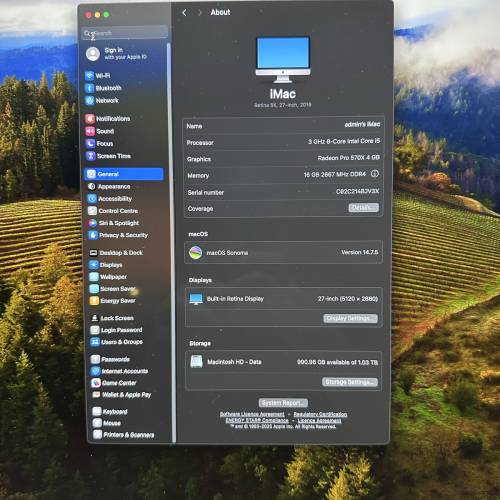Go forward with the right chevron
Viewport: 500px width, 500px height.
[199, 13]
